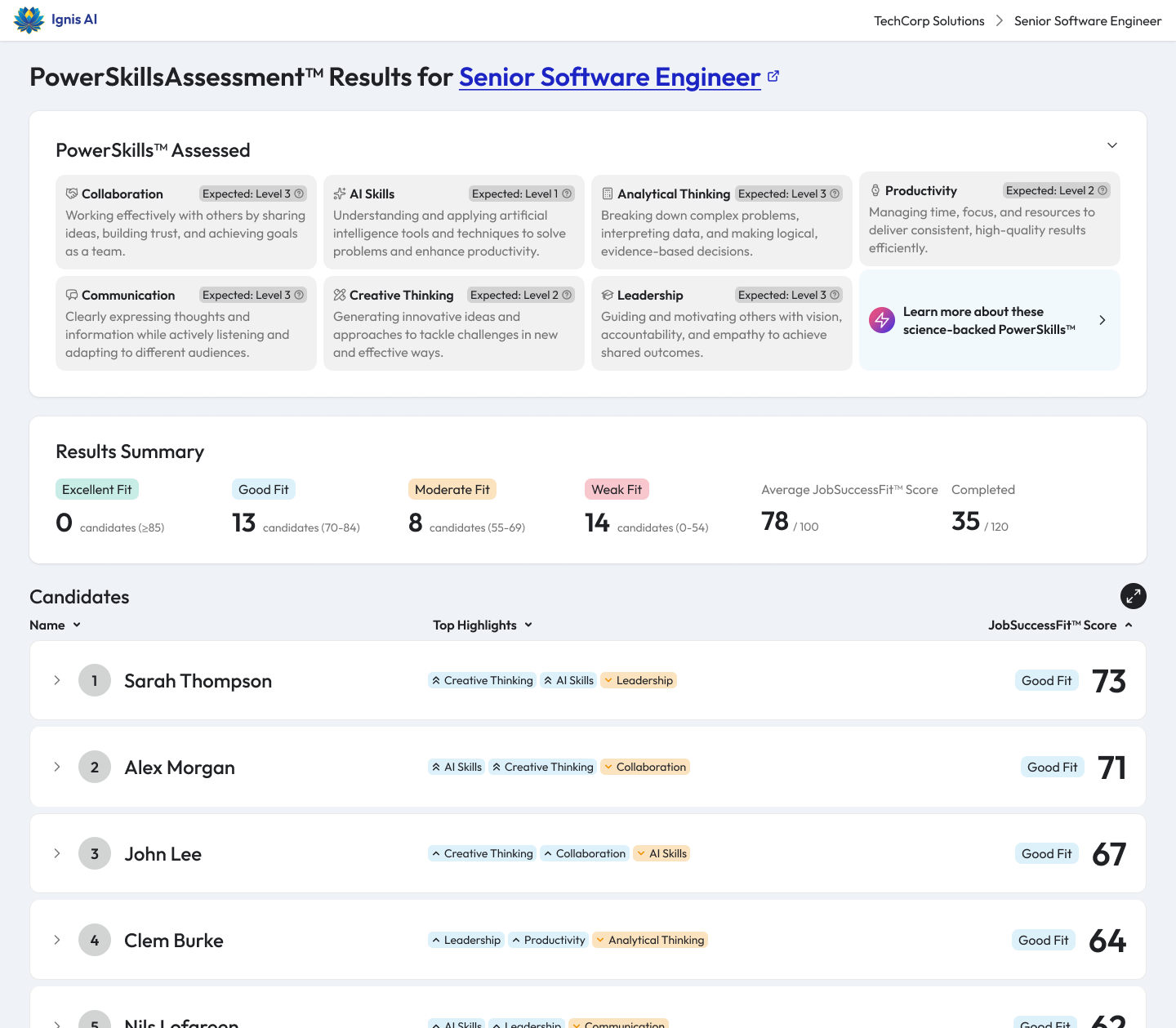Click the pink lightning bolt PowerSkills icon

(882, 320)
